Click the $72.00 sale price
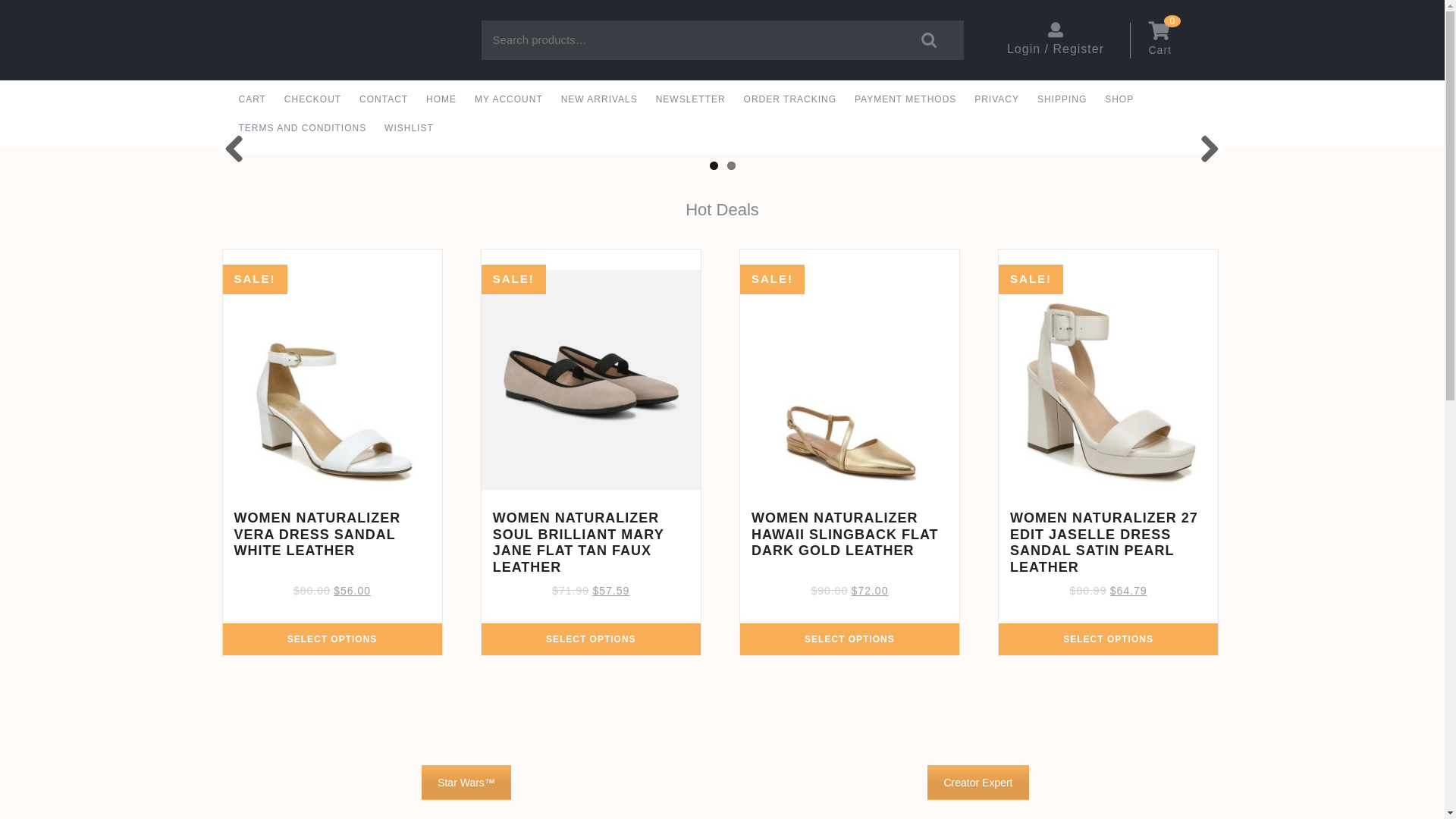 pos(869,591)
